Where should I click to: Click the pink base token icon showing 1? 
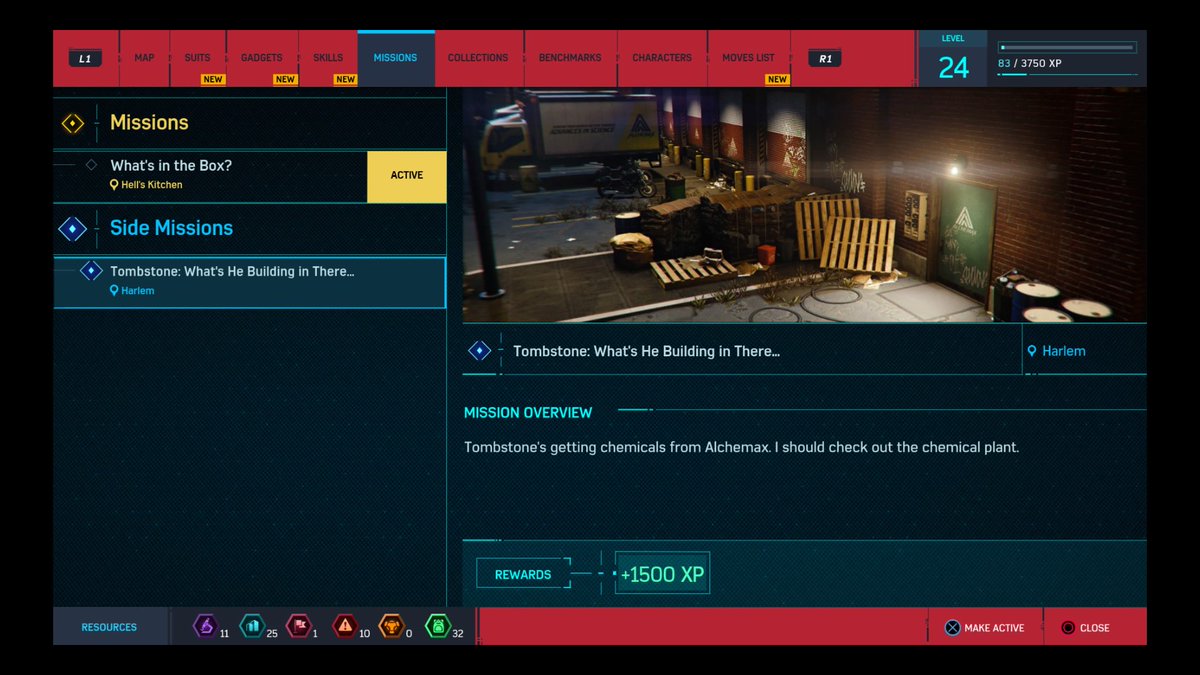(x=298, y=626)
